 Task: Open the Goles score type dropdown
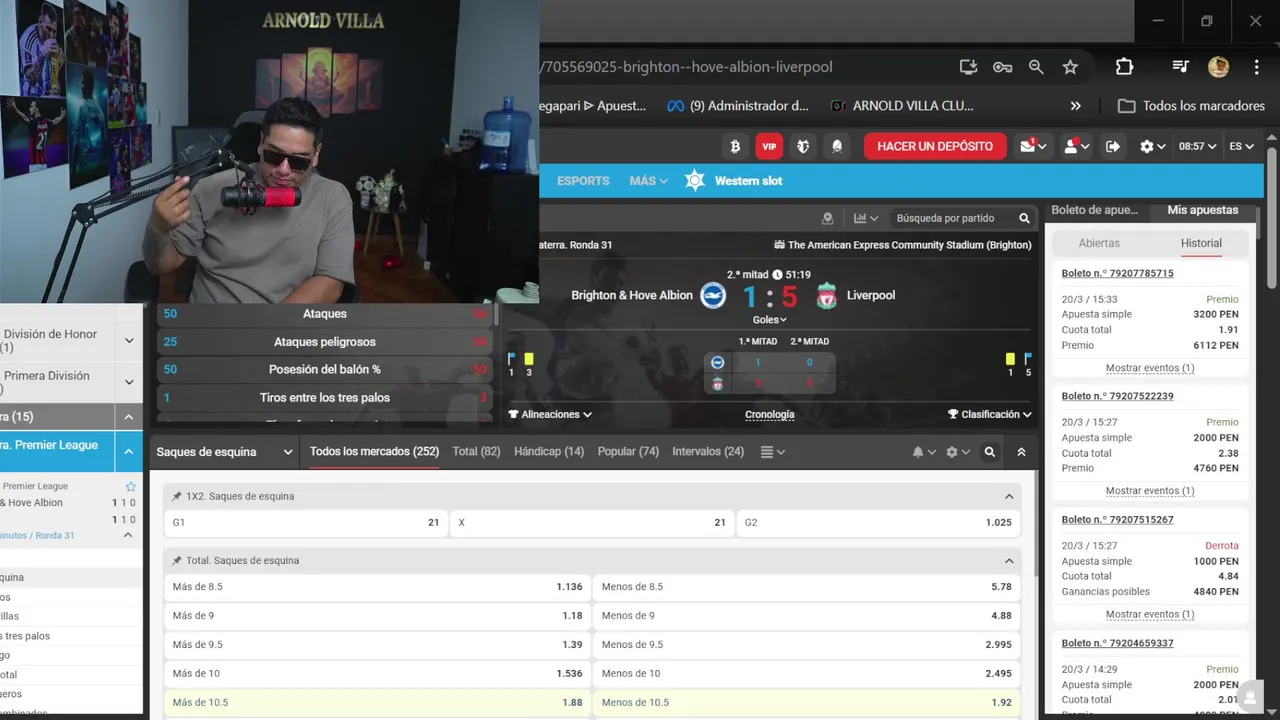click(x=769, y=320)
